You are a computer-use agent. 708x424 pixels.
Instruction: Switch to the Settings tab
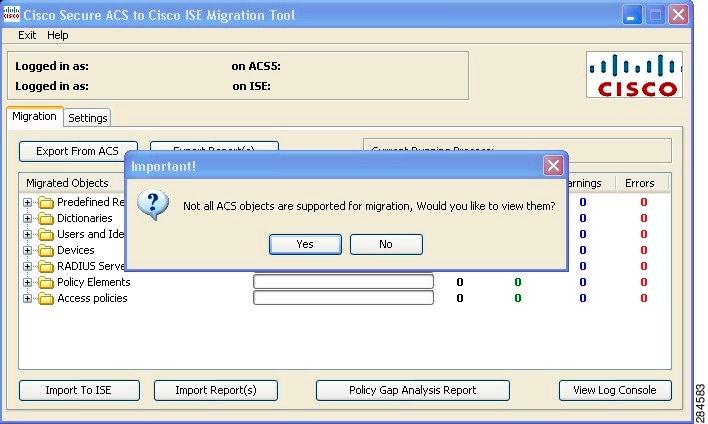click(x=88, y=118)
